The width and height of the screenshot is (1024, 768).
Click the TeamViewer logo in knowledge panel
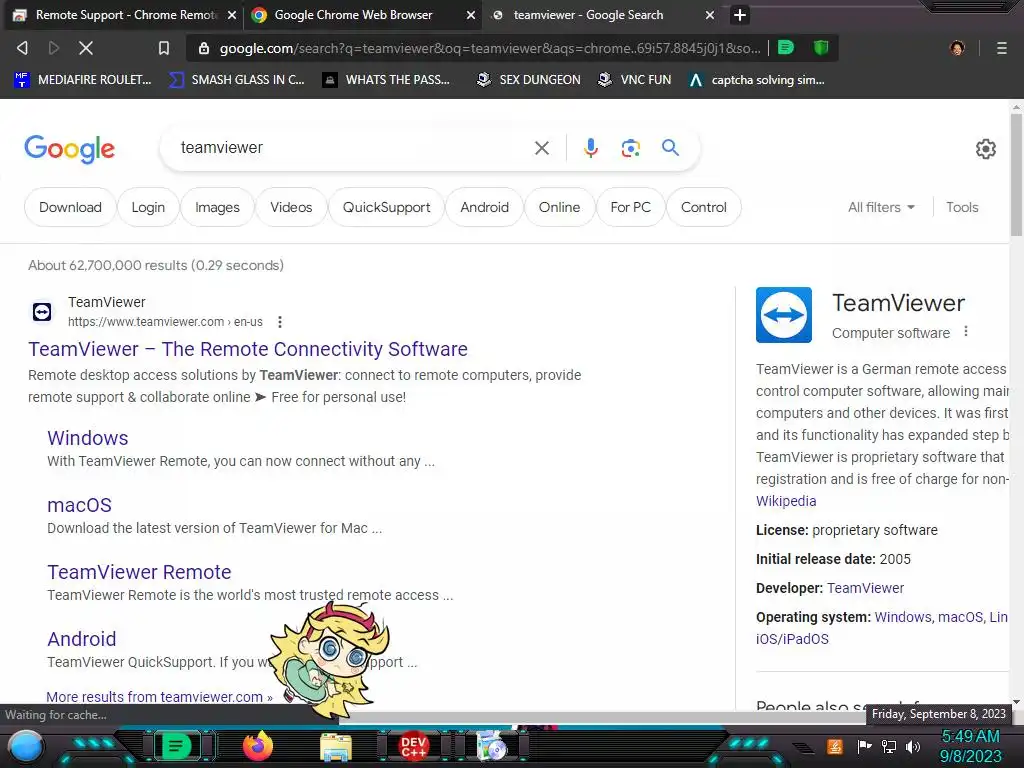tap(784, 315)
